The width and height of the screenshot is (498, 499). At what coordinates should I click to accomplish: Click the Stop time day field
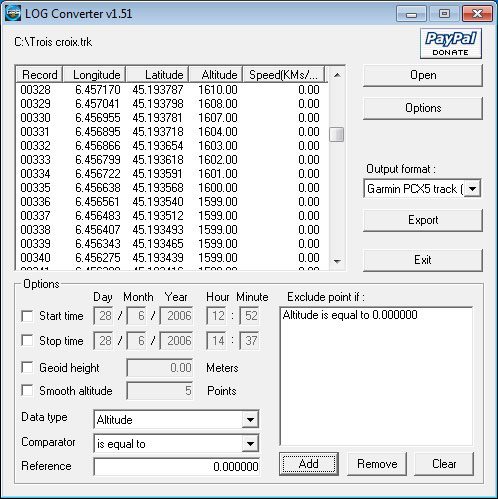103,341
